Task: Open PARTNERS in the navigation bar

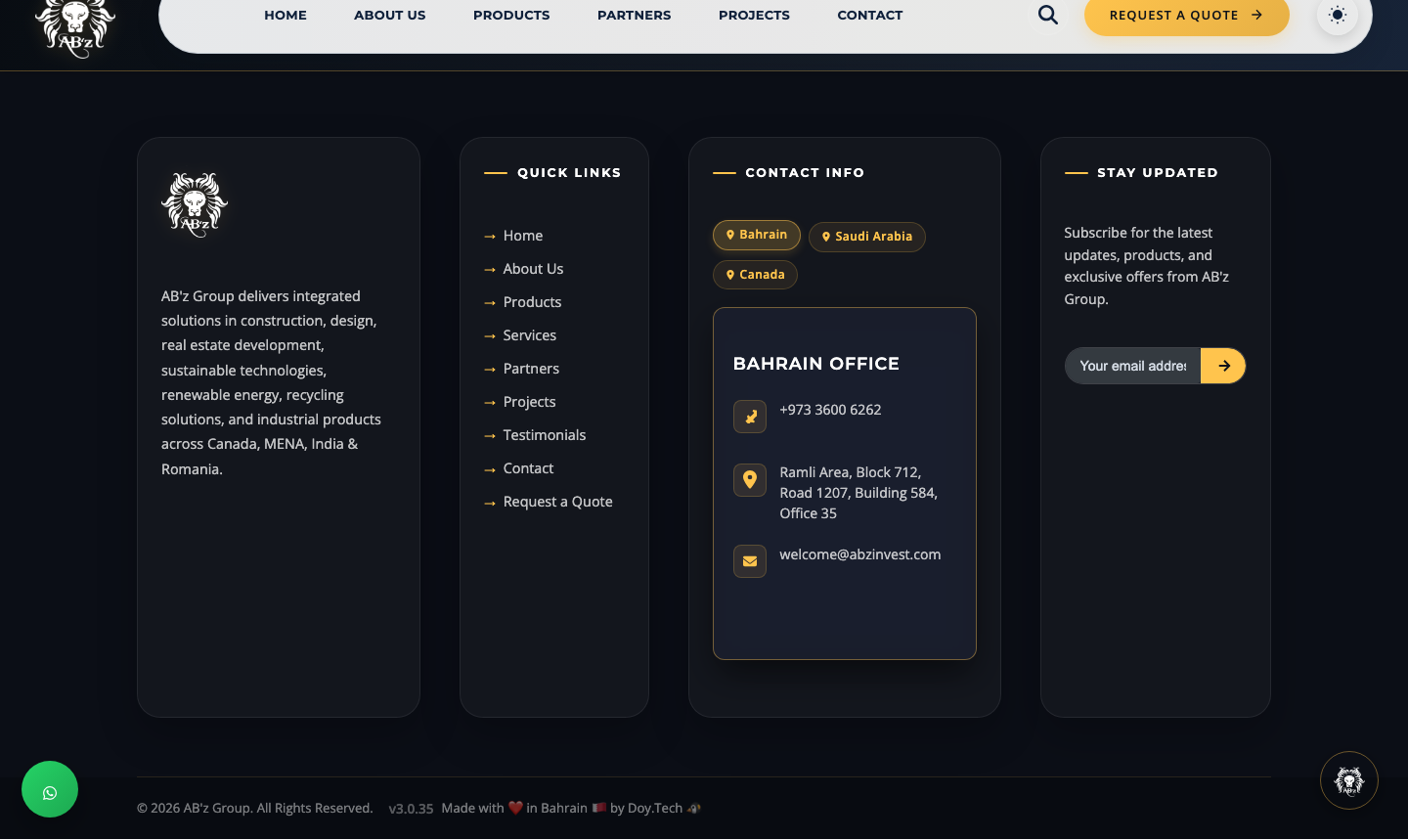Action: [x=635, y=15]
